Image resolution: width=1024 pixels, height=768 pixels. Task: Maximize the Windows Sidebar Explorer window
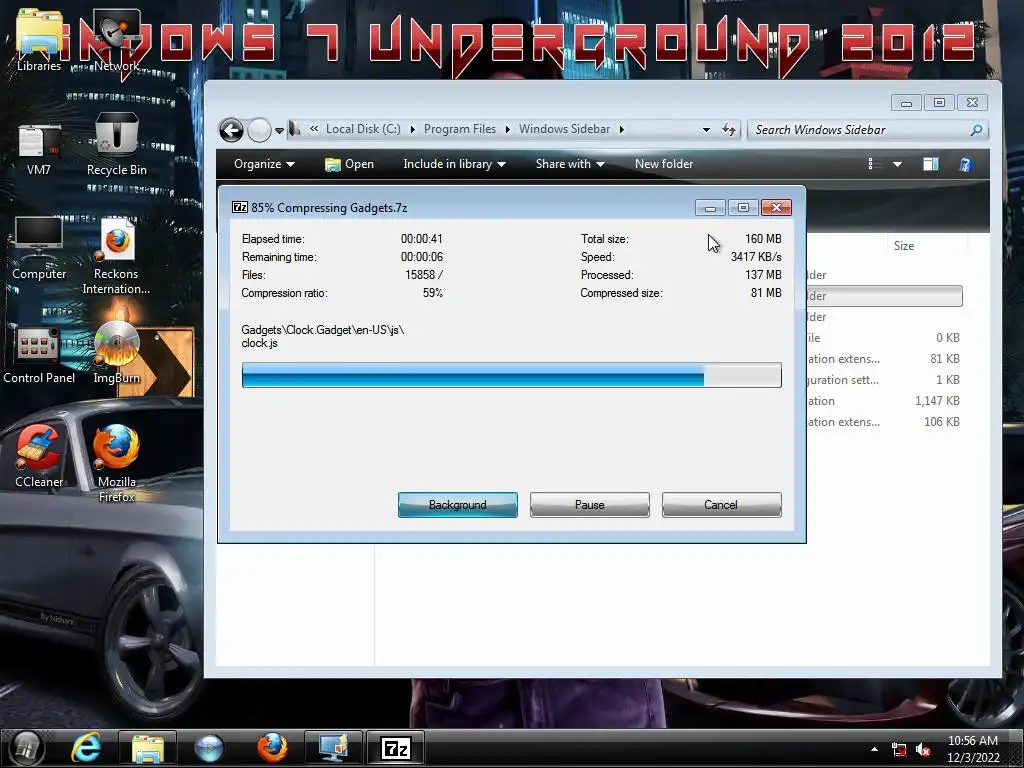coord(939,103)
